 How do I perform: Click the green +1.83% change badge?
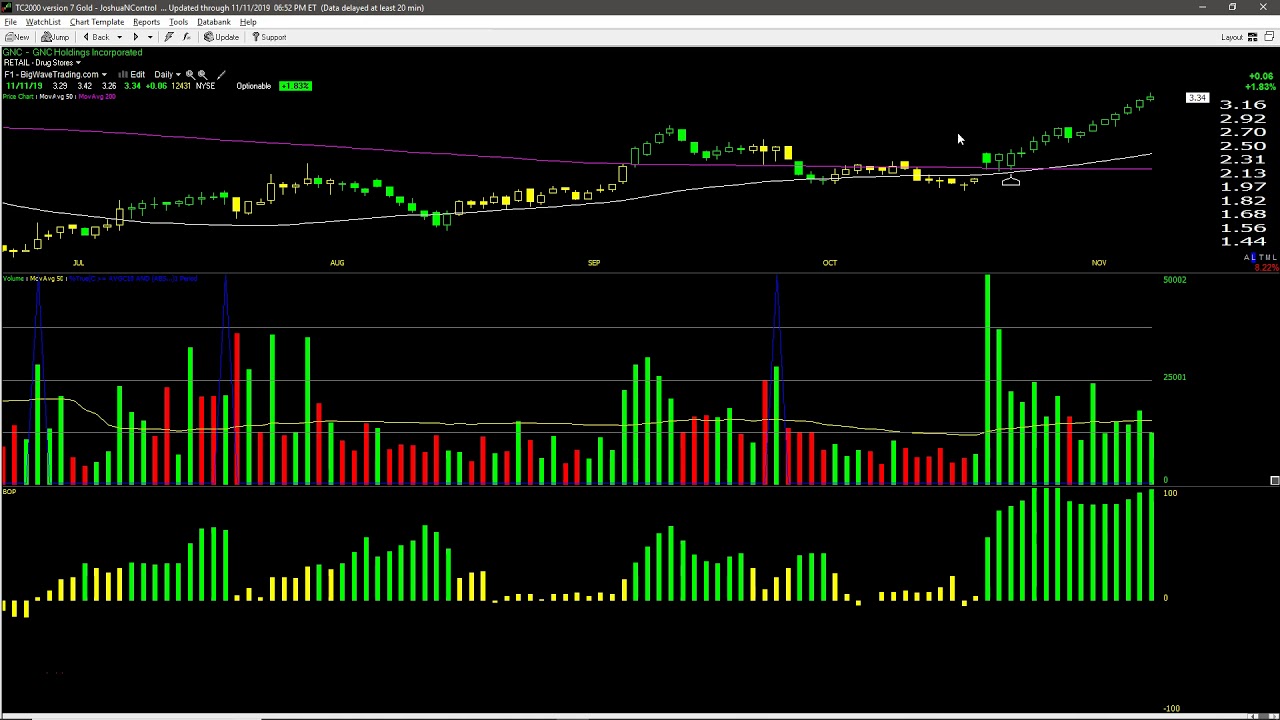pos(295,86)
